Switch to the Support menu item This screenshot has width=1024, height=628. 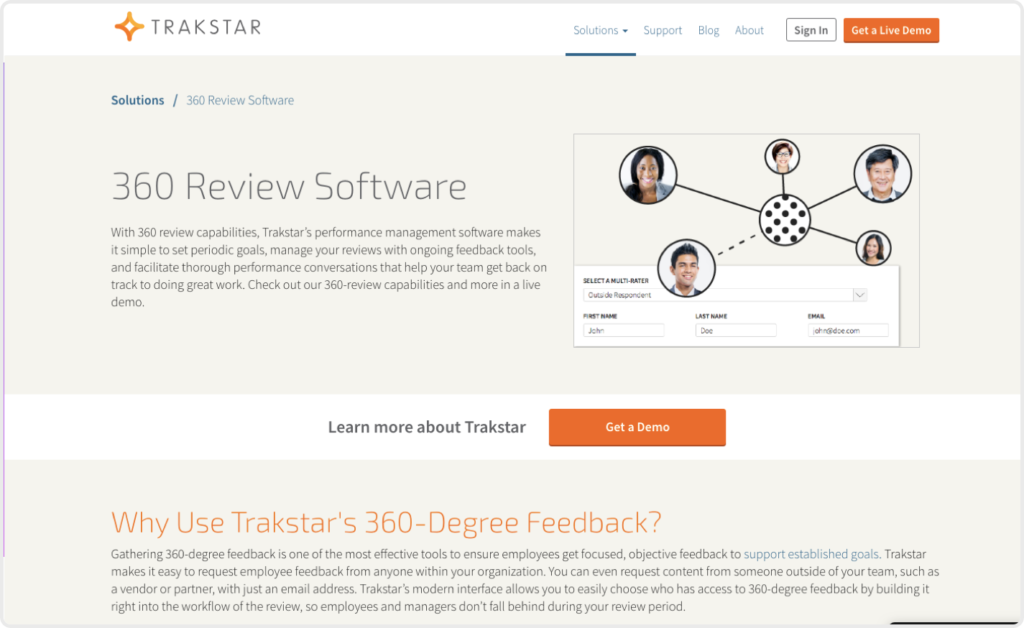[662, 30]
